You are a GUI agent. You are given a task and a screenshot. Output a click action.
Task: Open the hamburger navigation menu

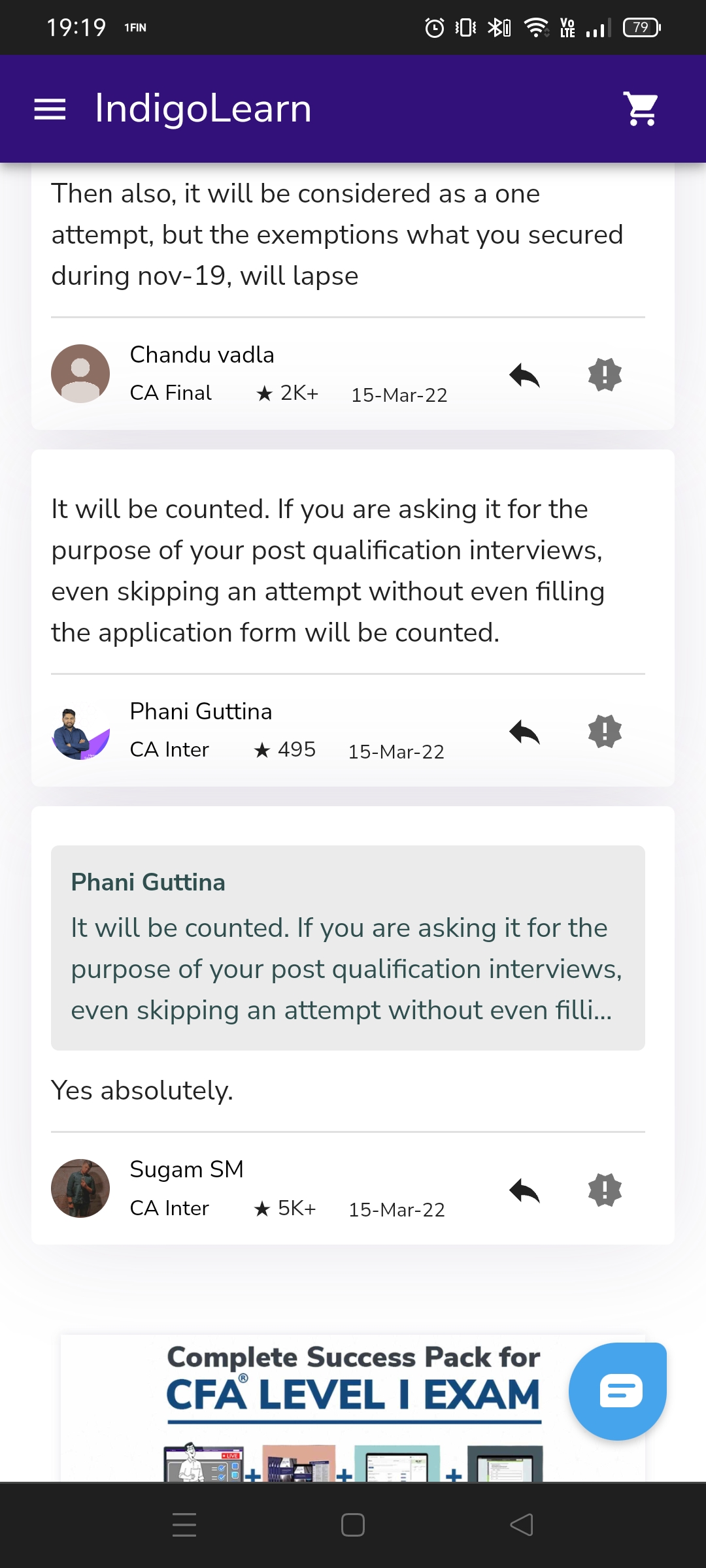[x=50, y=109]
